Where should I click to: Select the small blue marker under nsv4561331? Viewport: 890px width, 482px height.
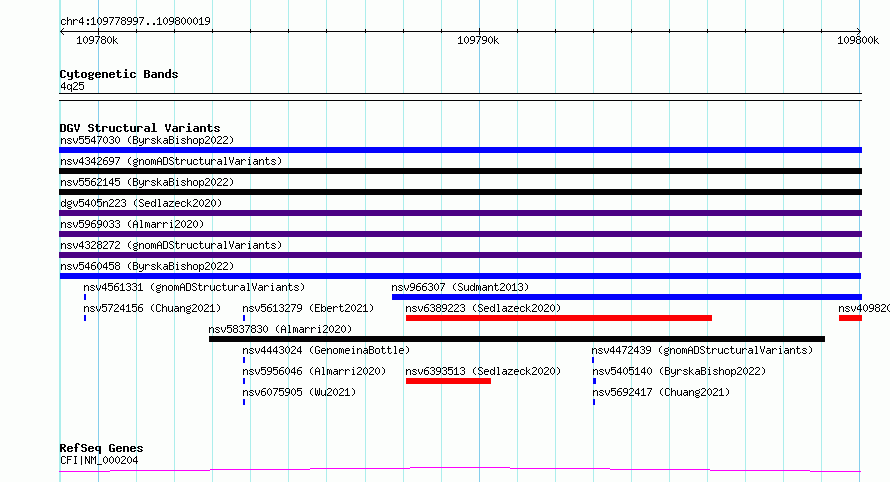(x=85, y=297)
